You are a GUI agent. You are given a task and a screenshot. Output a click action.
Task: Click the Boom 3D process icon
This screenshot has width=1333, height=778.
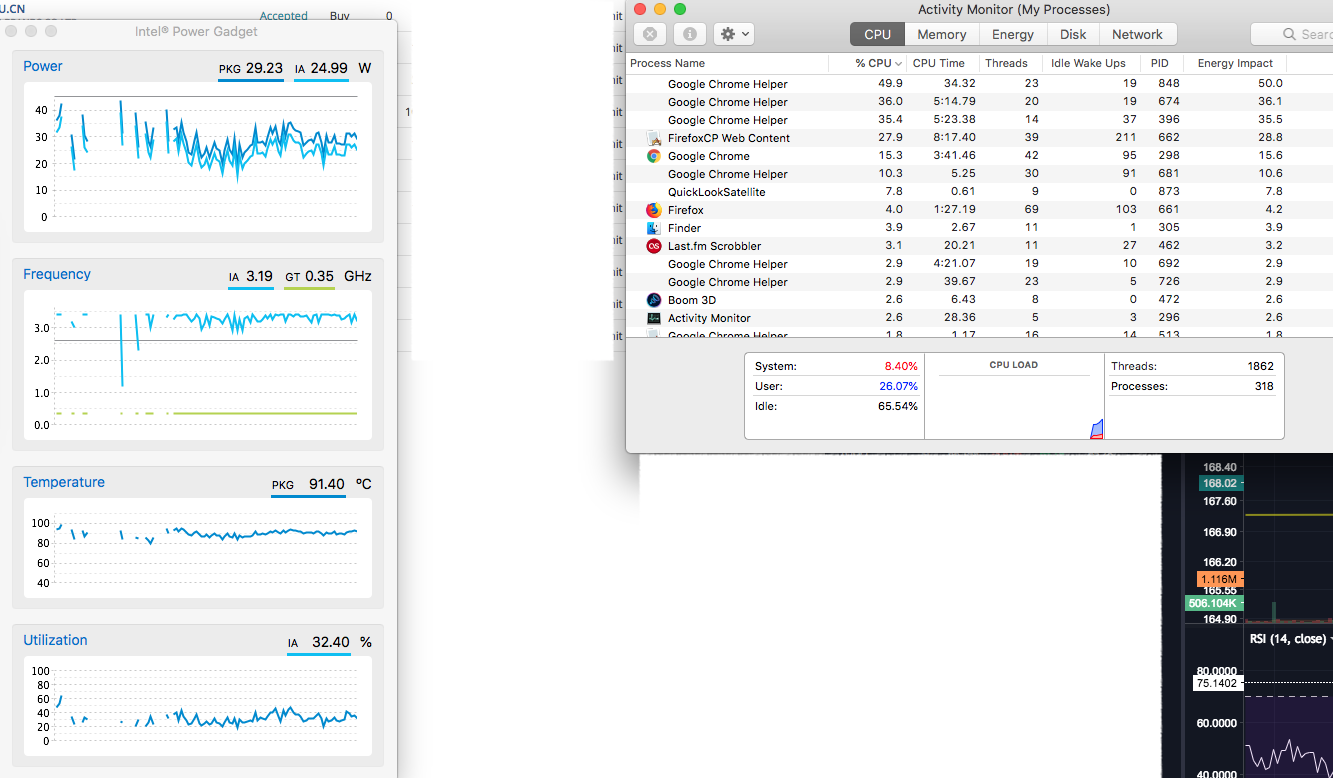(653, 300)
